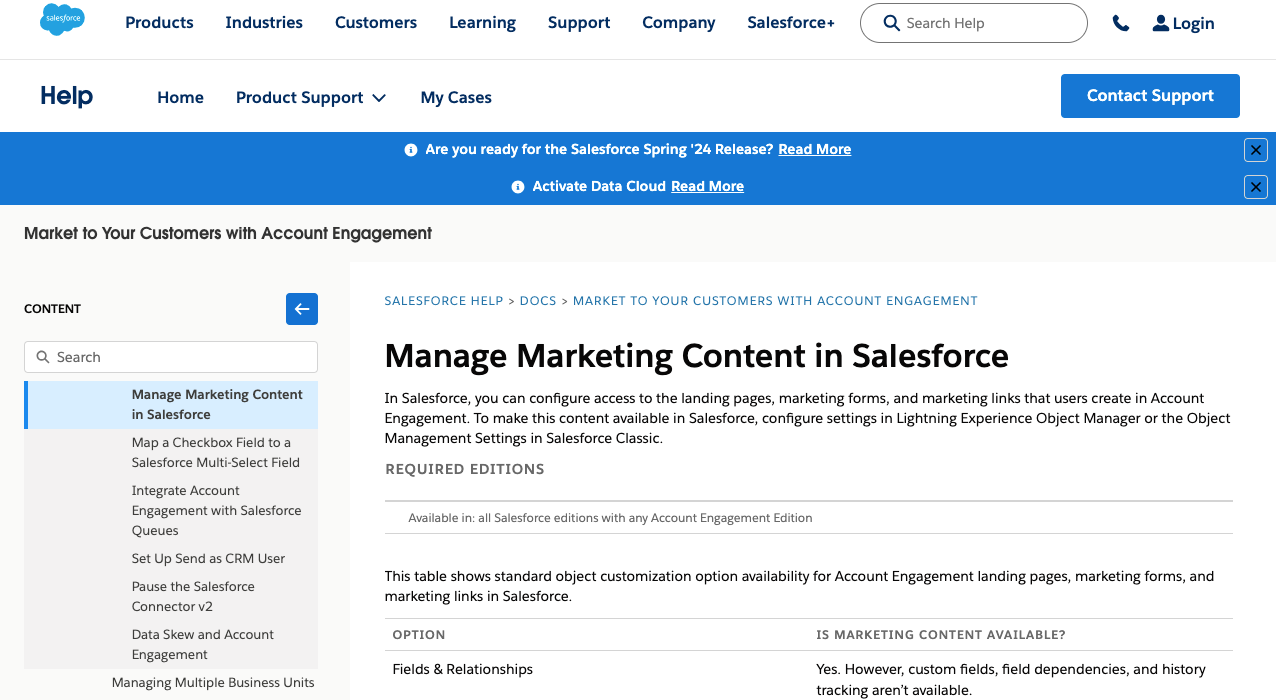Expand the Product Support dropdown

tap(311, 97)
